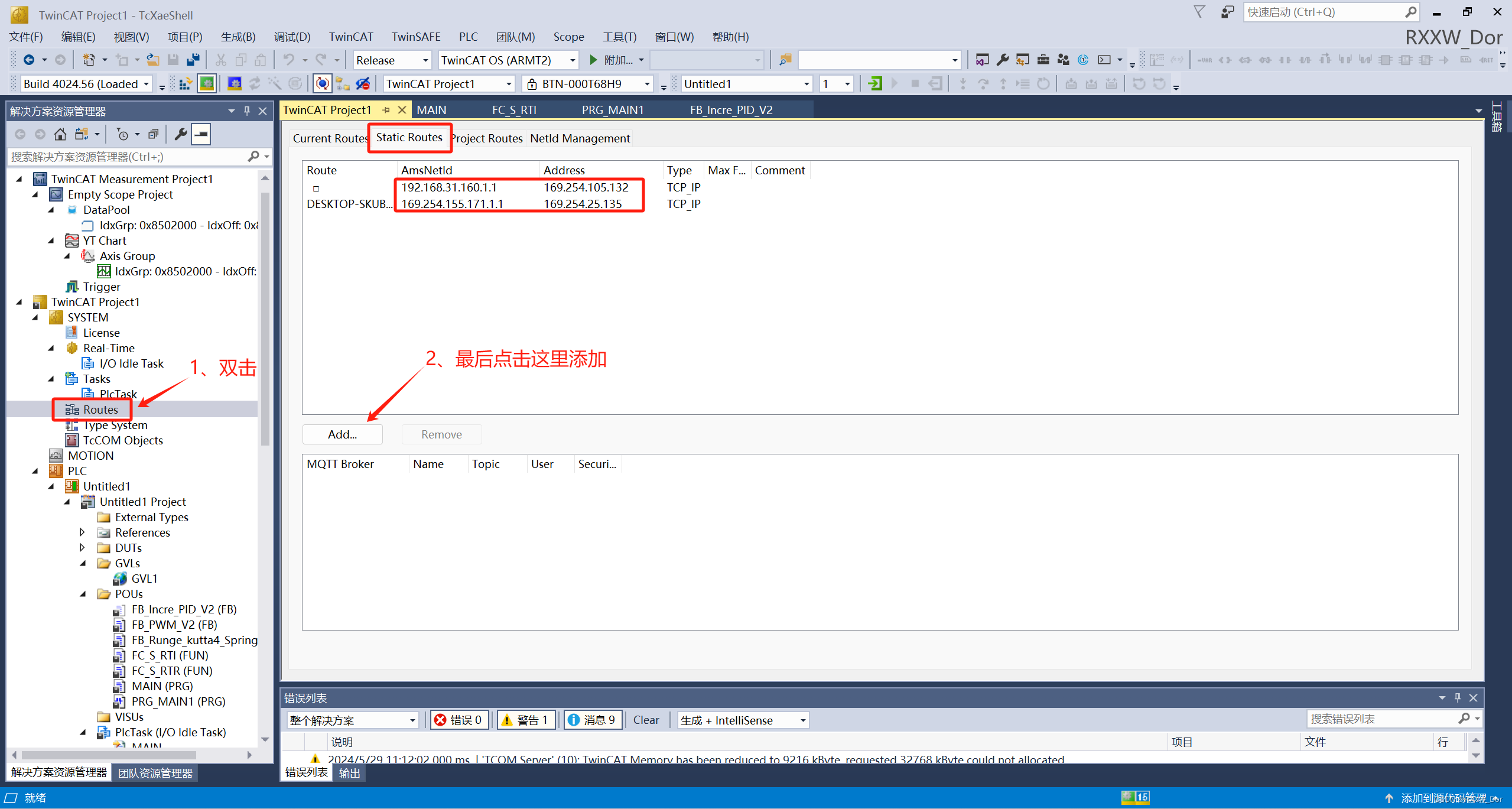Image resolution: width=1512 pixels, height=809 pixels.
Task: Click the green PLC Login icon
Action: (x=875, y=84)
